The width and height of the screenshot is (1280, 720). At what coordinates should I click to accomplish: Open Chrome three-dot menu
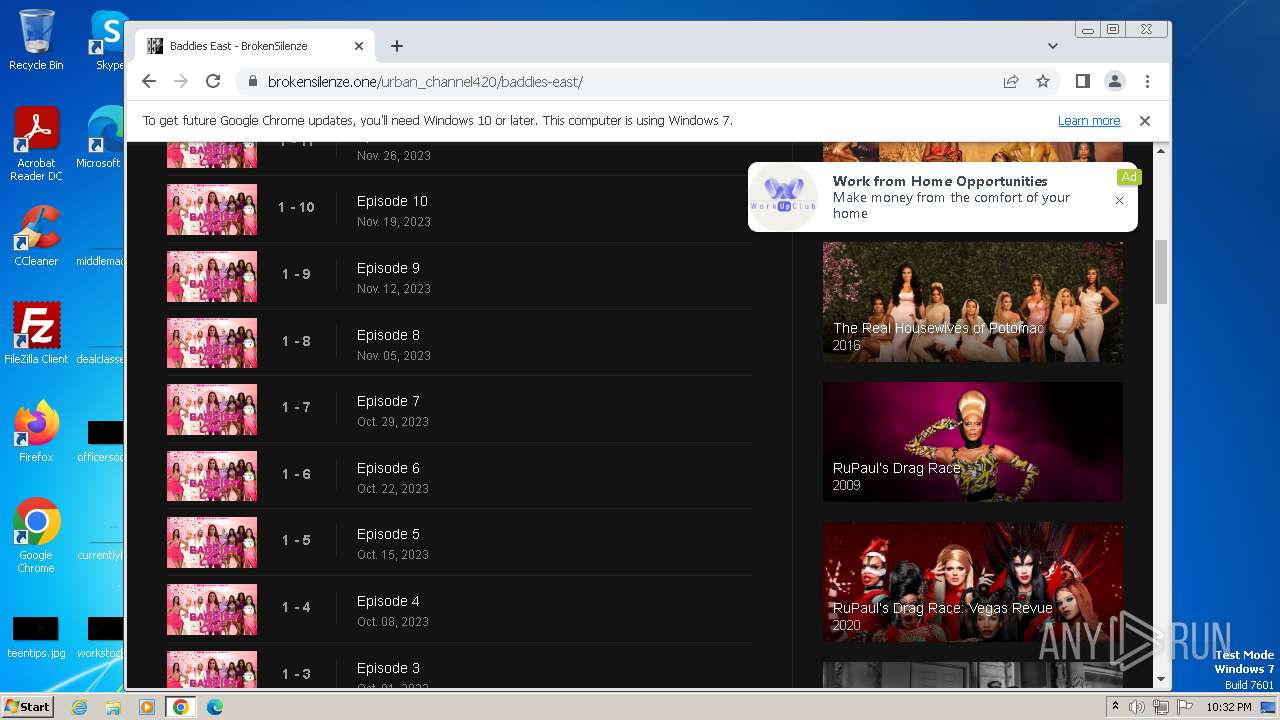click(x=1147, y=81)
